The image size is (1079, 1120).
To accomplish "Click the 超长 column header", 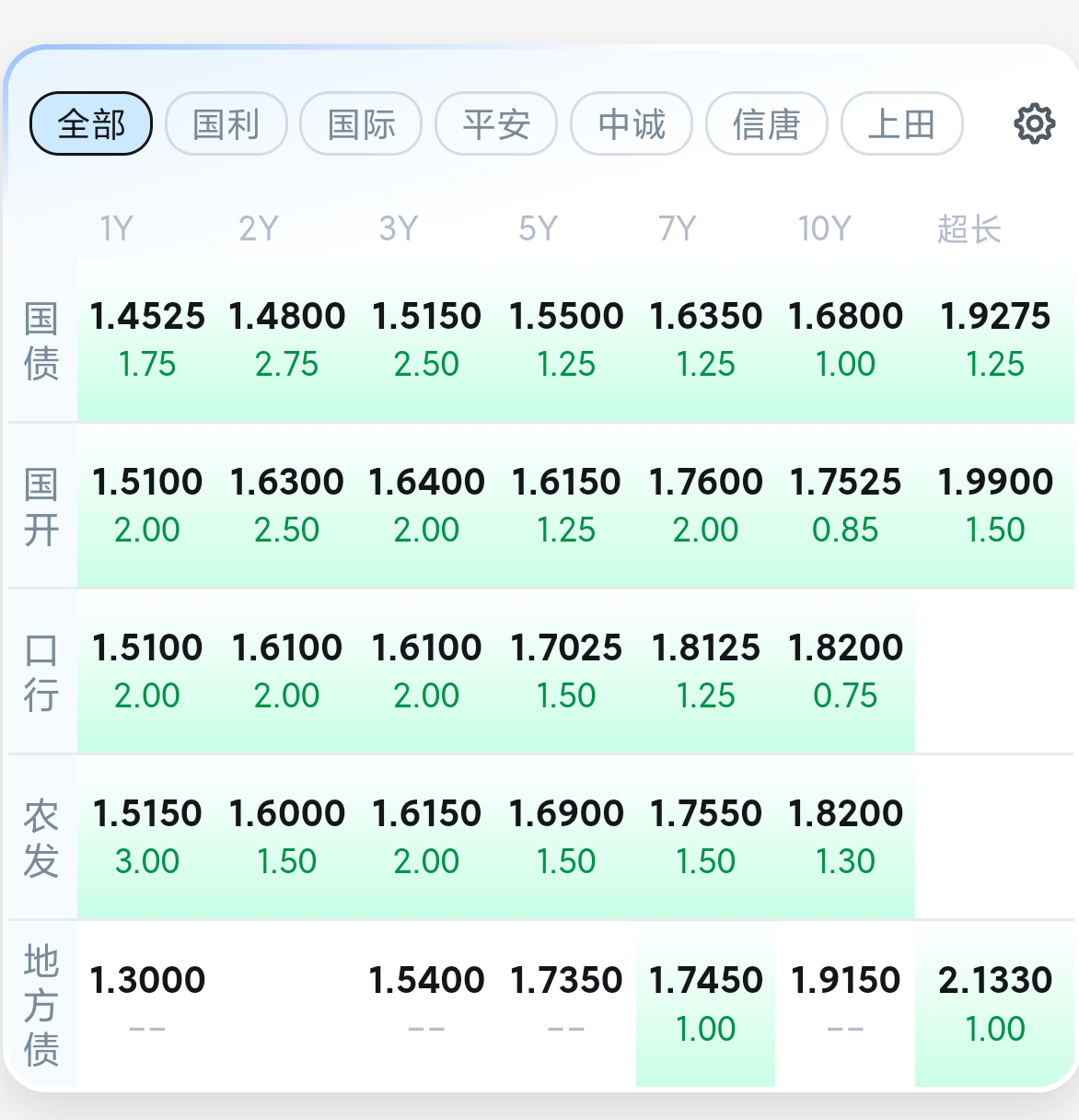I will [969, 228].
